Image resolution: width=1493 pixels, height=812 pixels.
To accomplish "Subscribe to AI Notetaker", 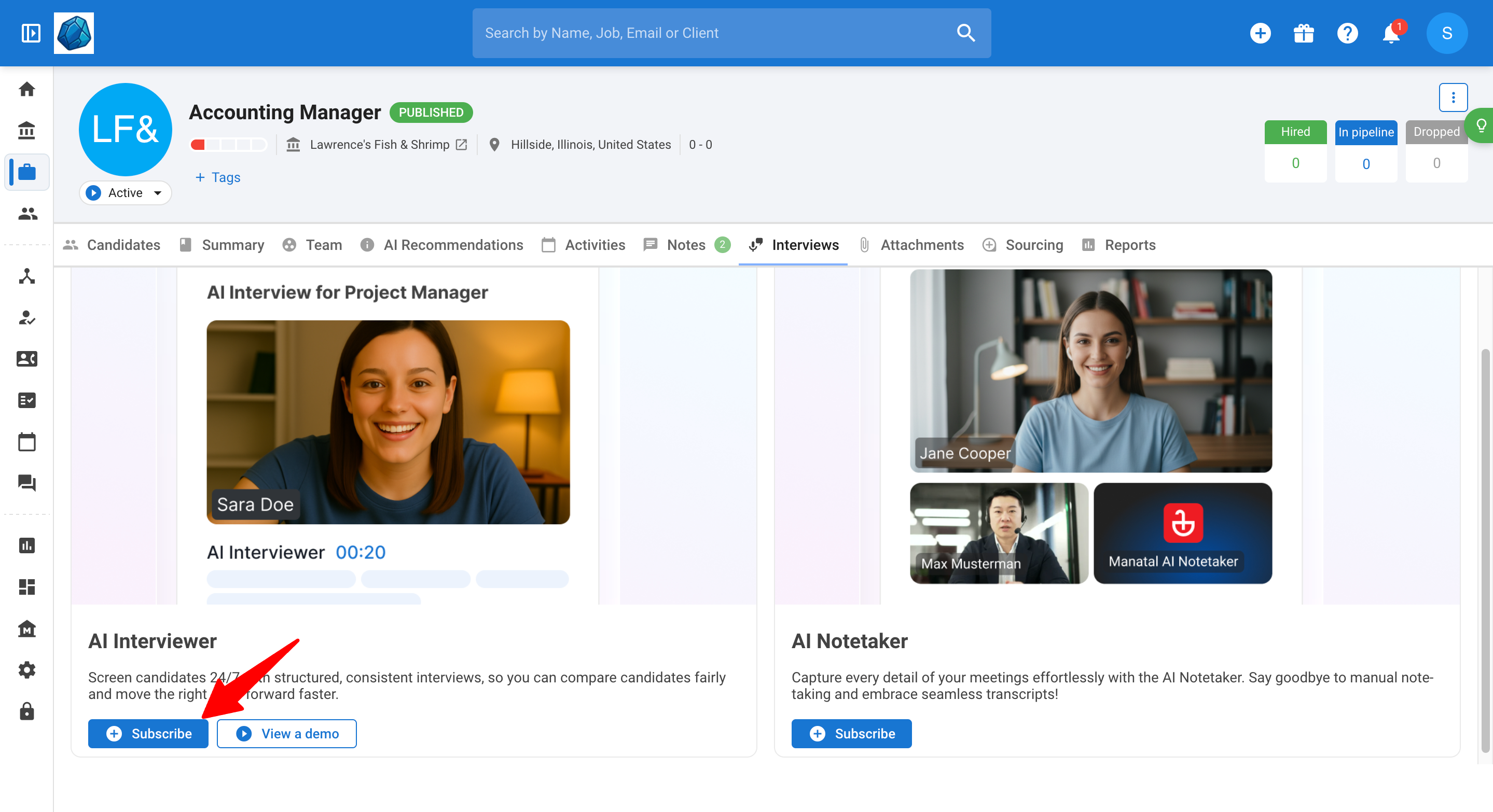I will coord(851,734).
